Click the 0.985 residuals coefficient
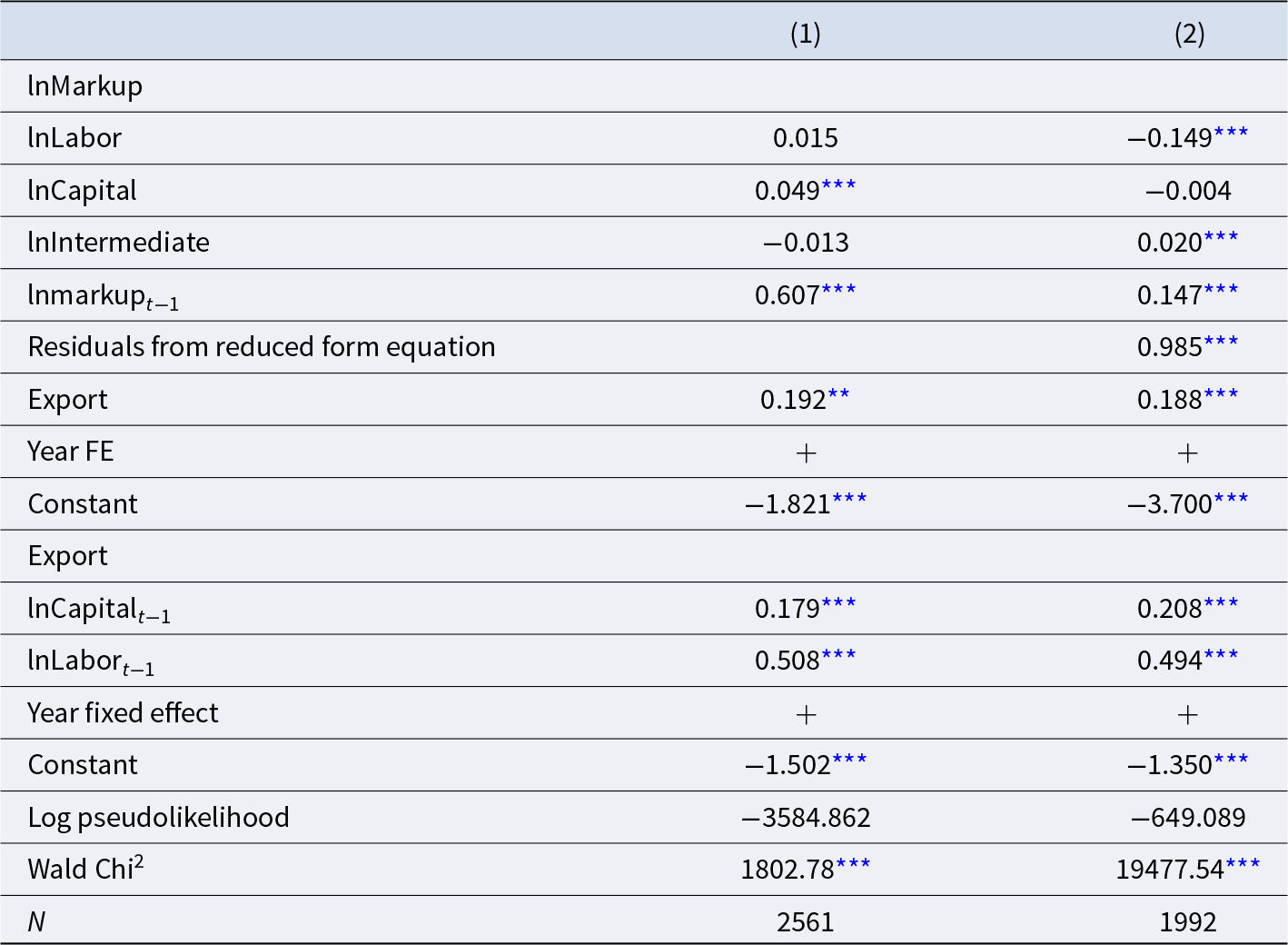Image resolution: width=1288 pixels, height=945 pixels. pos(1170,347)
